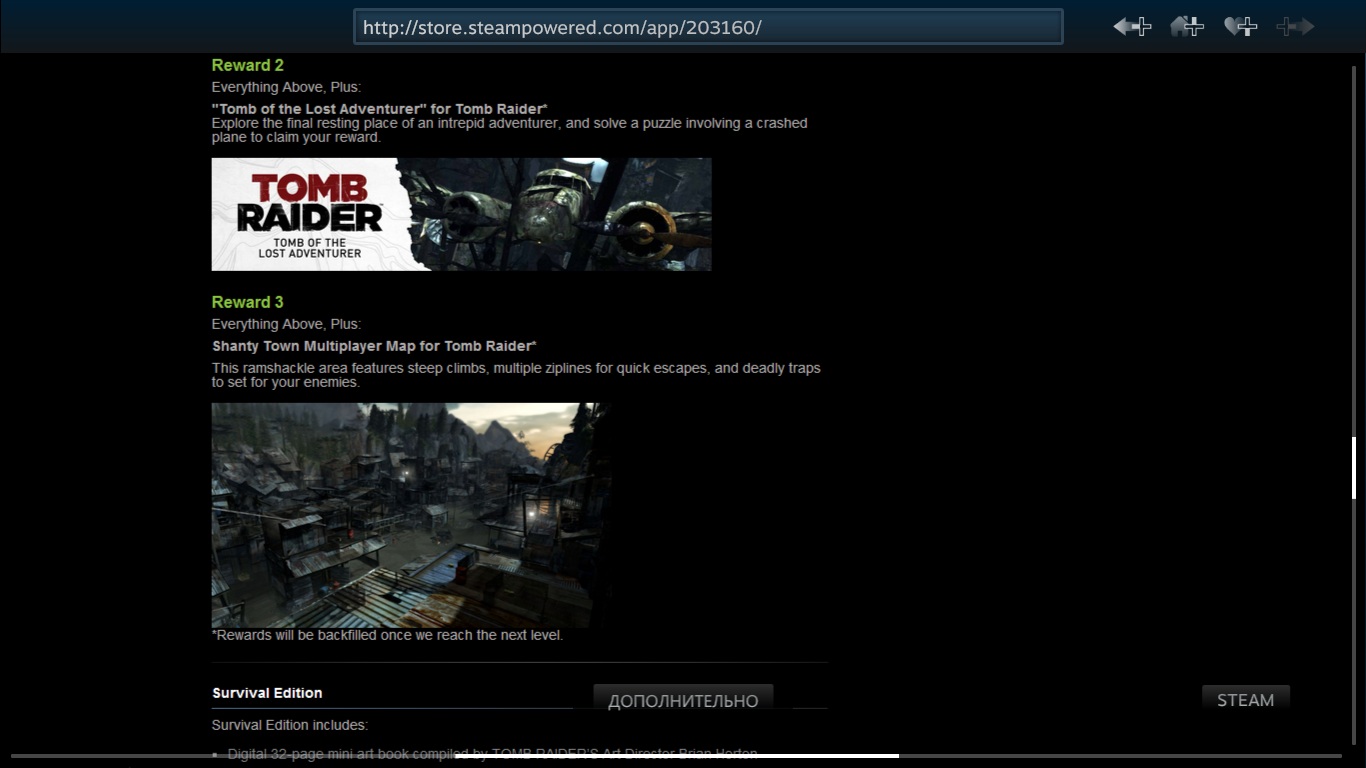
Task: Click "Tomb of the Lost Adventurer" title text
Action: pyautogui.click(x=379, y=108)
